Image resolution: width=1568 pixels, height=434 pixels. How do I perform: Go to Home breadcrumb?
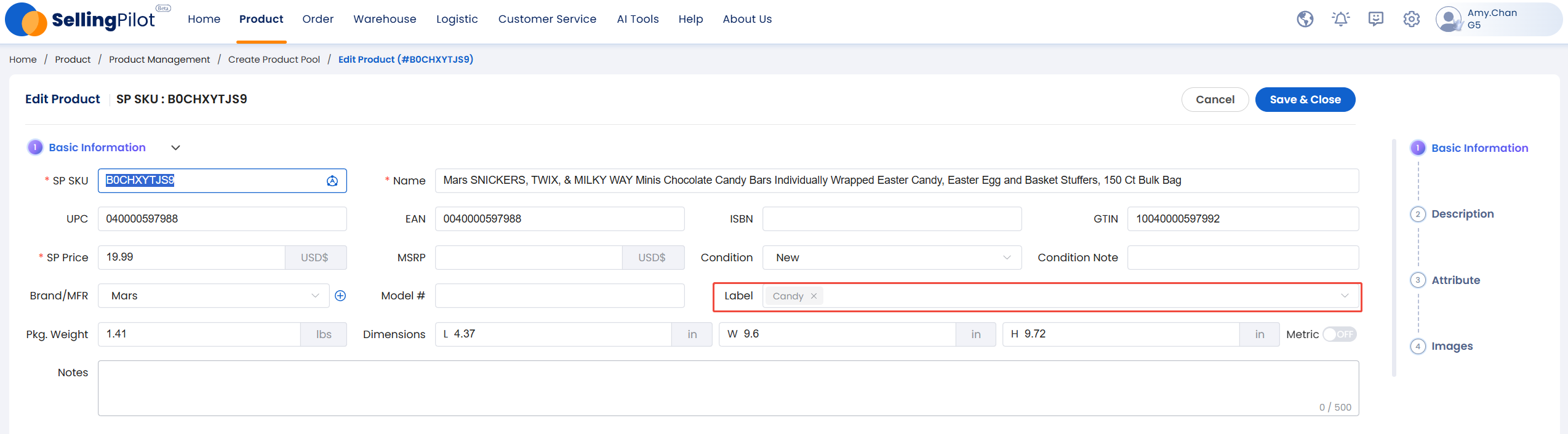click(x=23, y=60)
